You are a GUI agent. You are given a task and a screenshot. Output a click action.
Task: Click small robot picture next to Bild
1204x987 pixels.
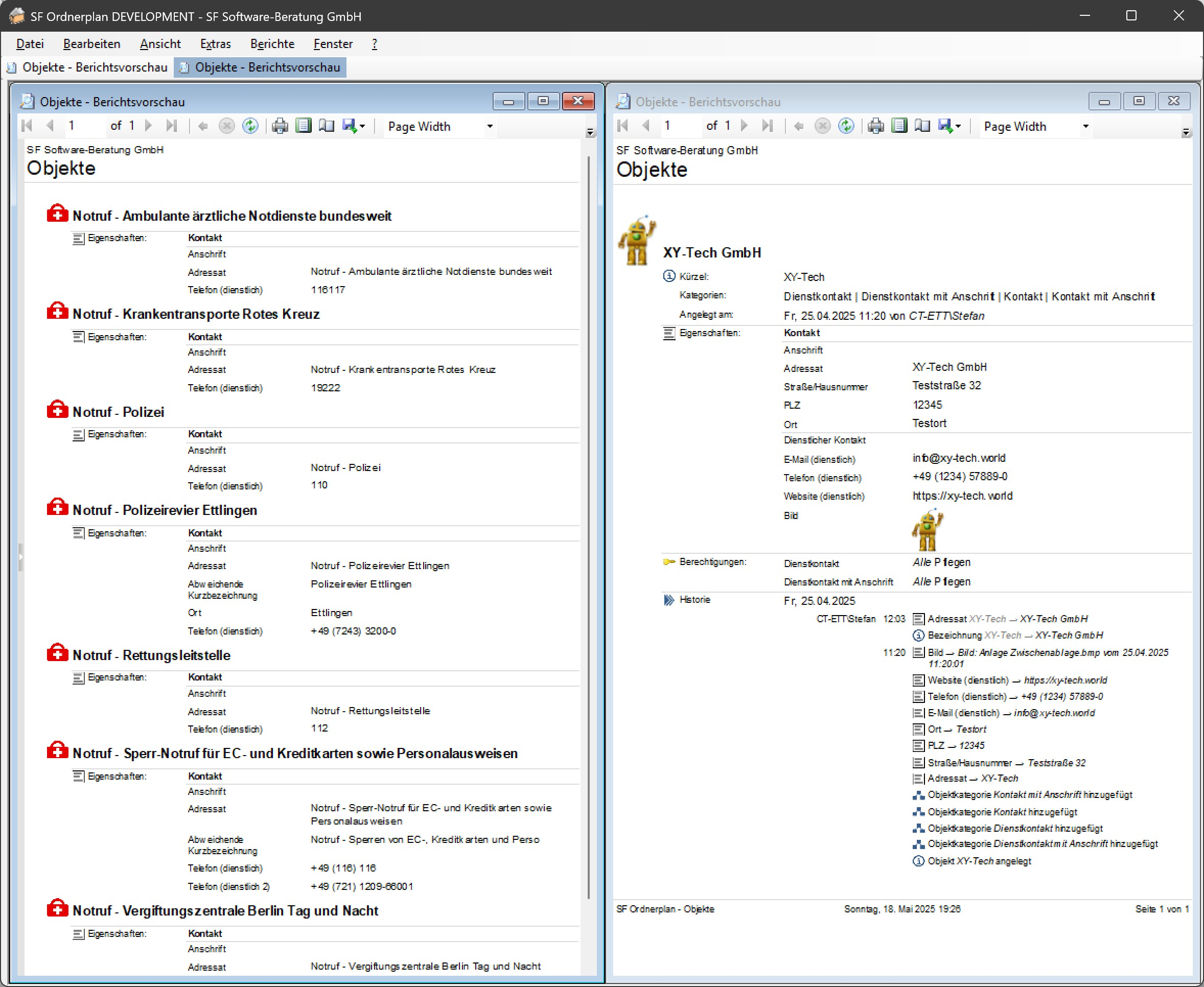pyautogui.click(x=927, y=530)
